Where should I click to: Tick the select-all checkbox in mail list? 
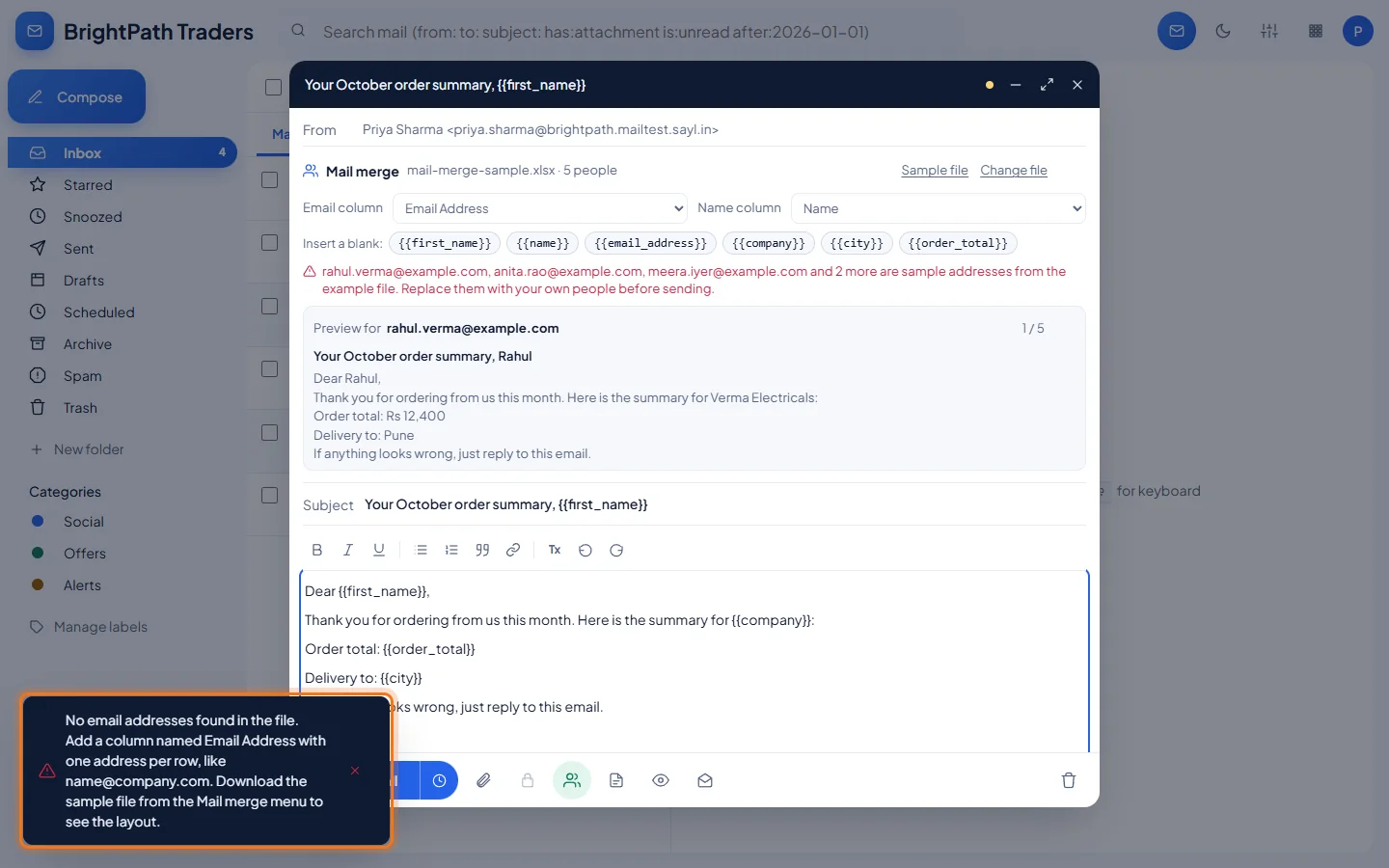[273, 87]
